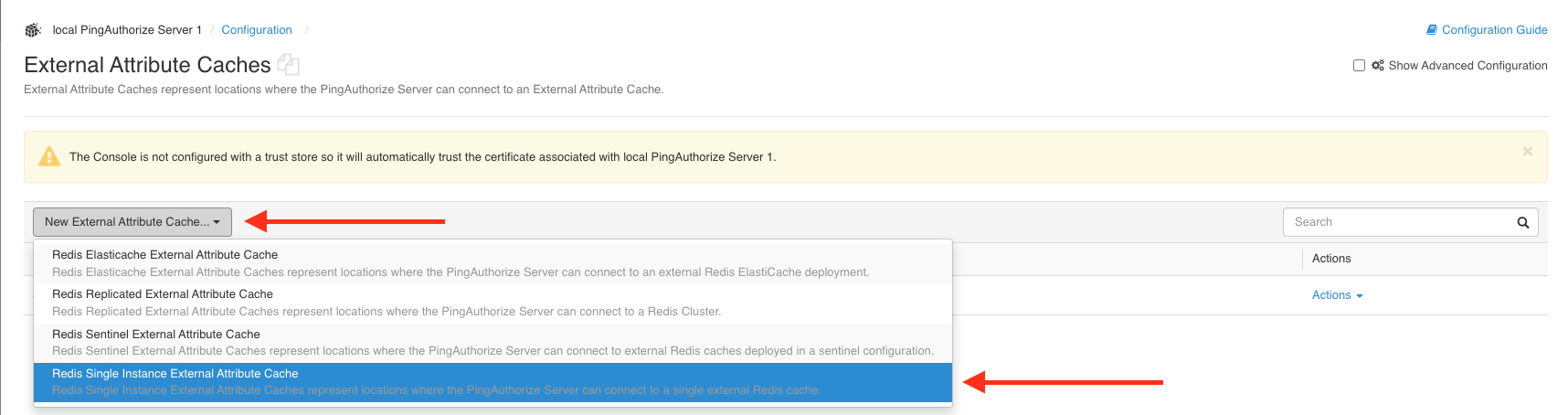Select Redis Elasticache External Attribute Cache
This screenshot has height=415, width=1568.
point(164,255)
